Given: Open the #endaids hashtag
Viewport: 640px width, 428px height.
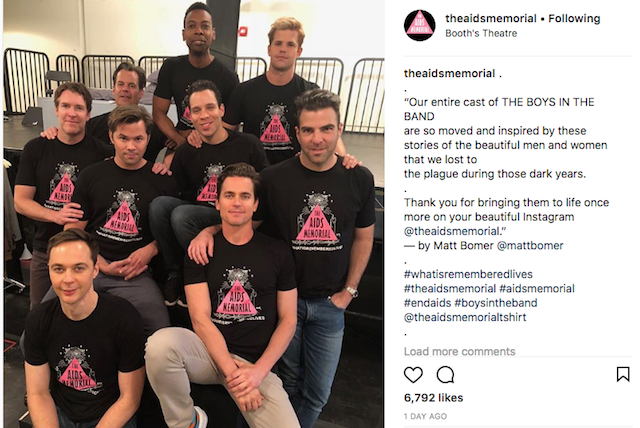Looking at the screenshot, I should pyautogui.click(x=427, y=303).
